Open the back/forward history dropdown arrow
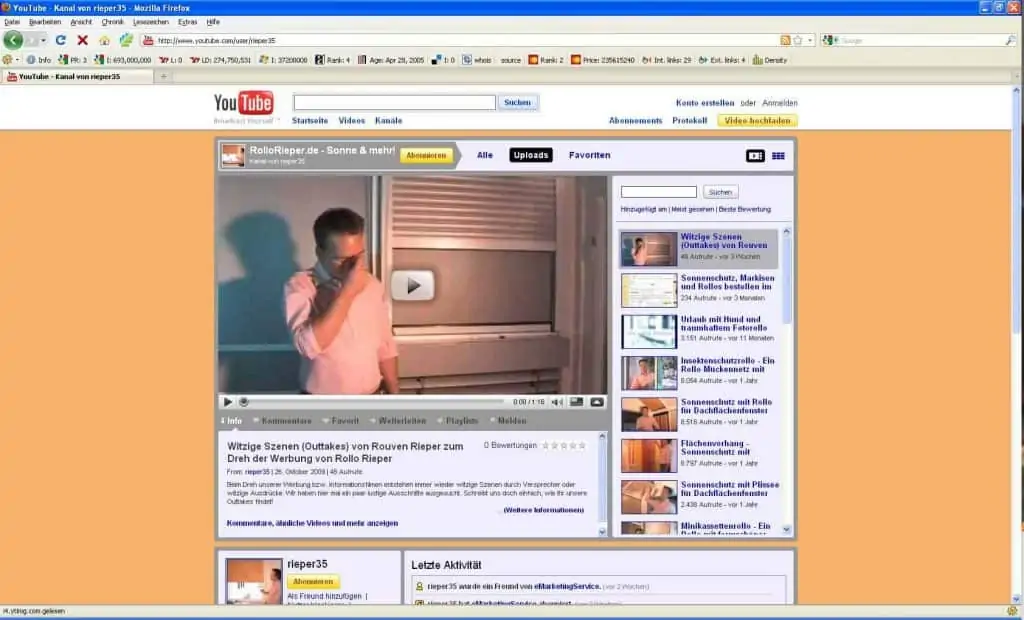1024x620 pixels. coord(41,40)
